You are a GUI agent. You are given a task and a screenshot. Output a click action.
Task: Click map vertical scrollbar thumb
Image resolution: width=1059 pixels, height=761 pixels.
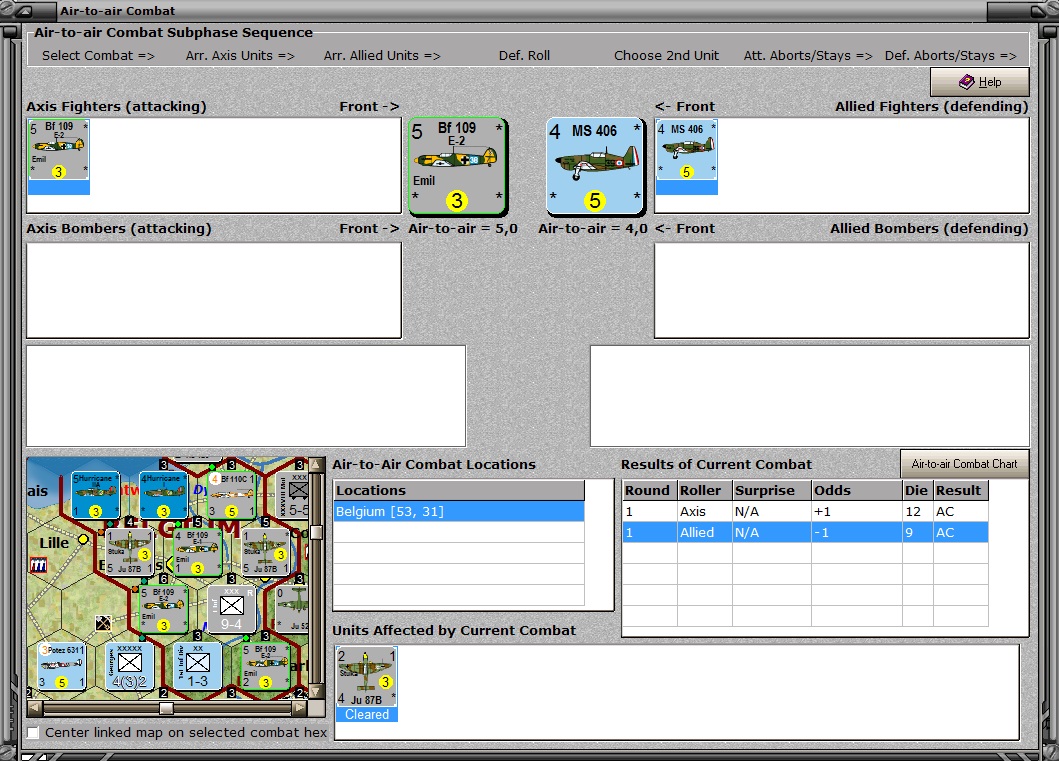coord(315,532)
